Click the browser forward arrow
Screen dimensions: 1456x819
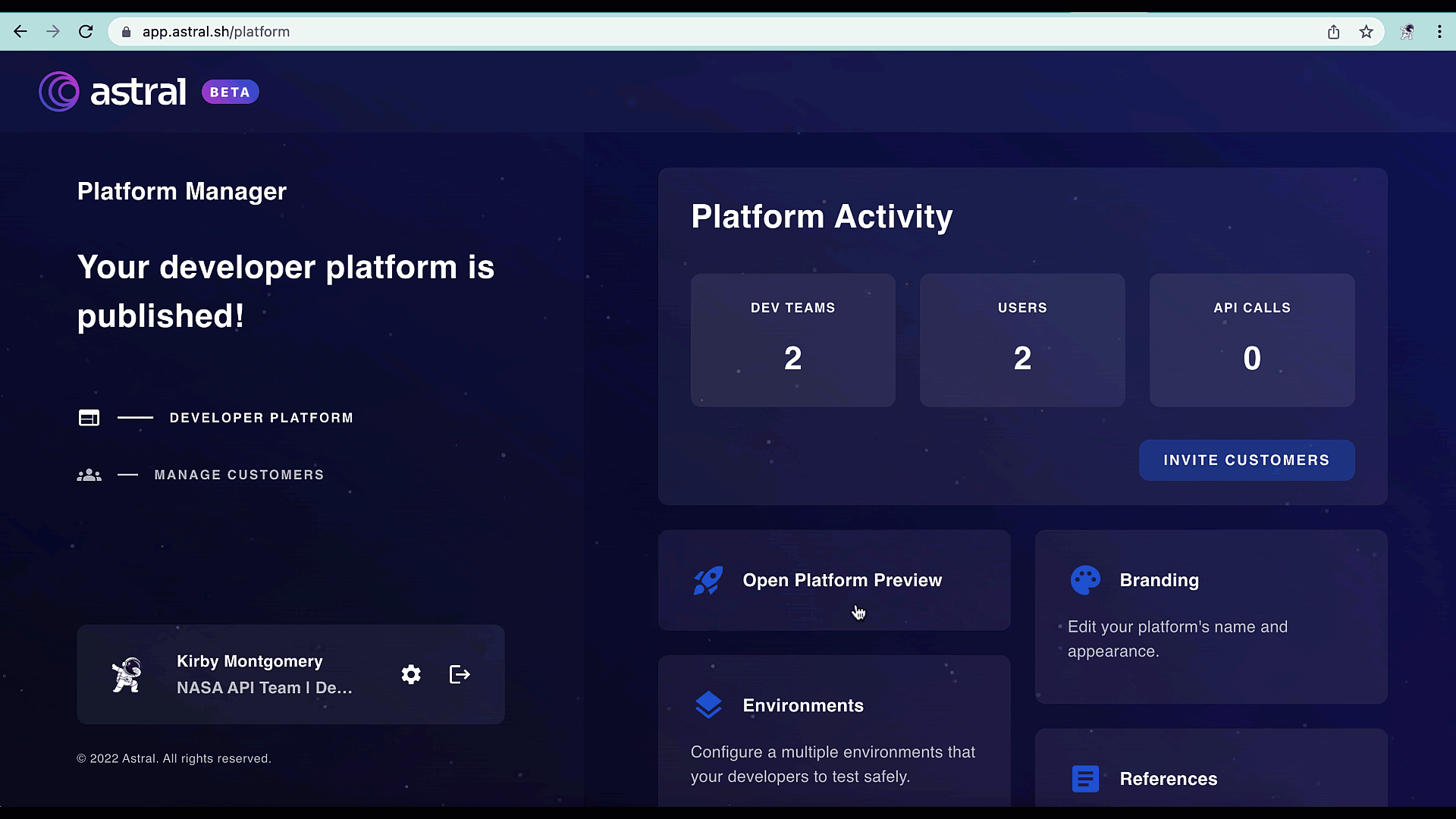tap(53, 32)
